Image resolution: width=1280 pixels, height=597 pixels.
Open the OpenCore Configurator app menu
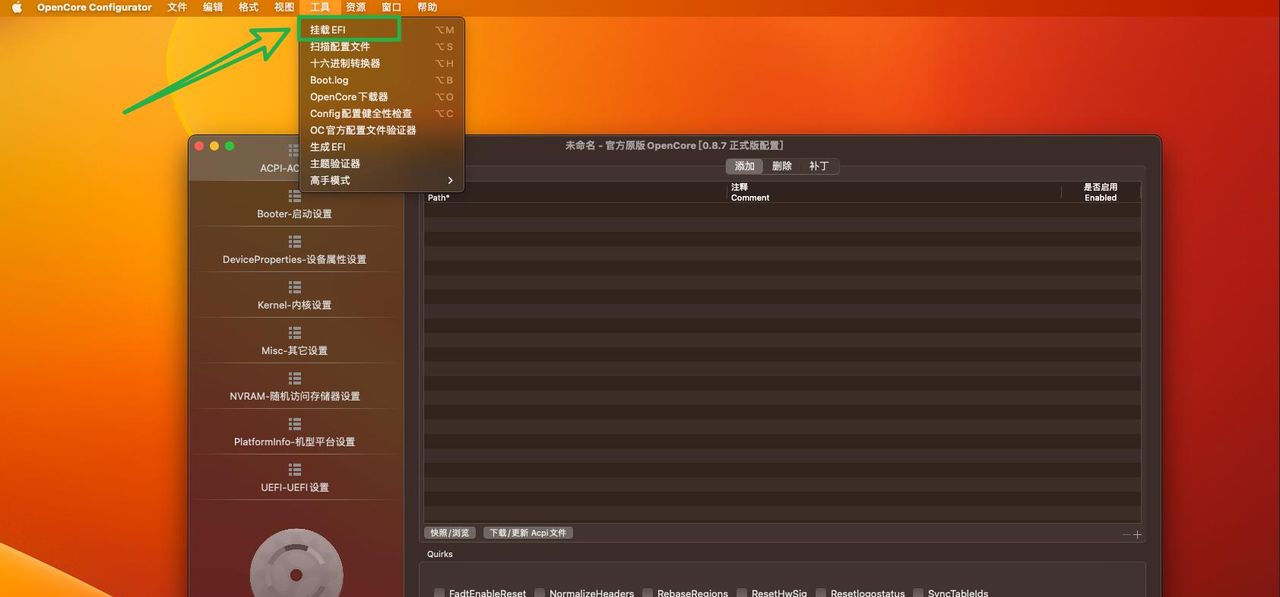[x=95, y=7]
